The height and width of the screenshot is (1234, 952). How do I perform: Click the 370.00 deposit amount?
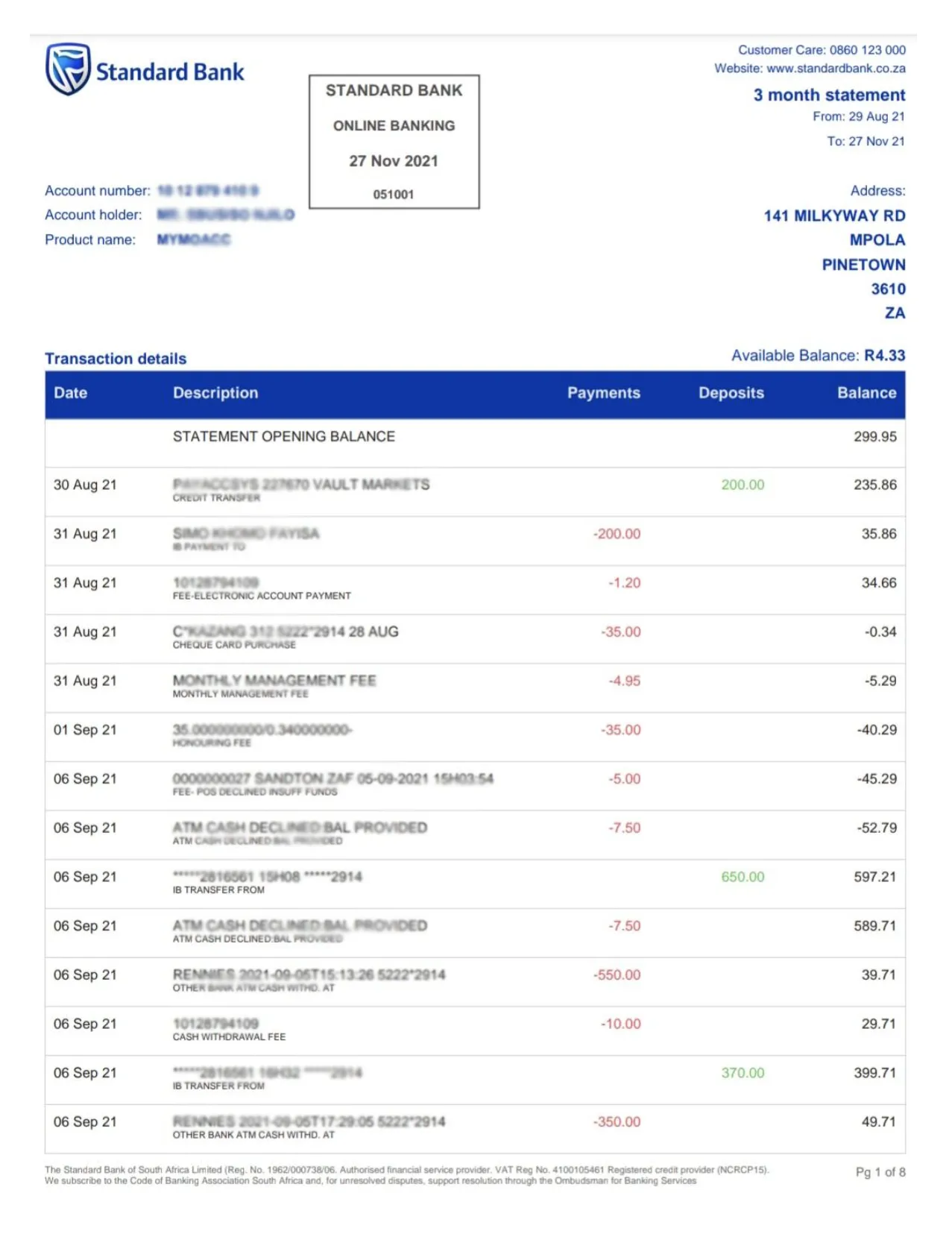coord(743,1073)
